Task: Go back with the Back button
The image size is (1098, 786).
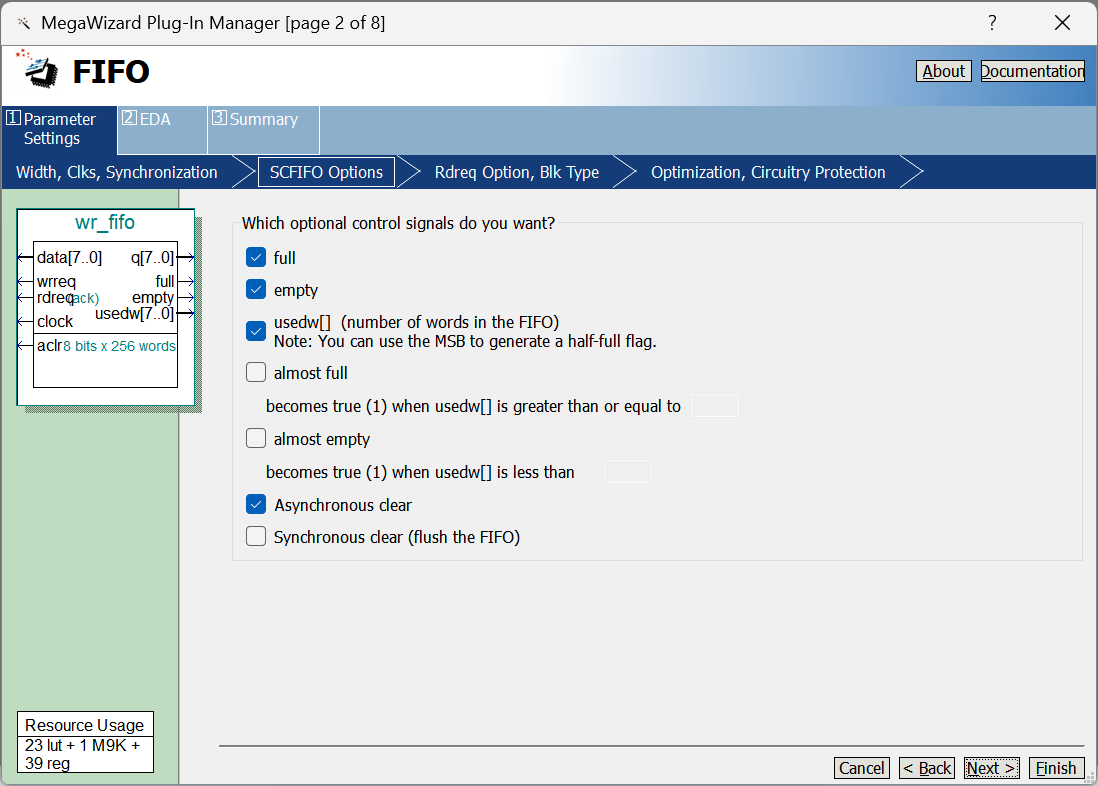Action: pyautogui.click(x=927, y=768)
